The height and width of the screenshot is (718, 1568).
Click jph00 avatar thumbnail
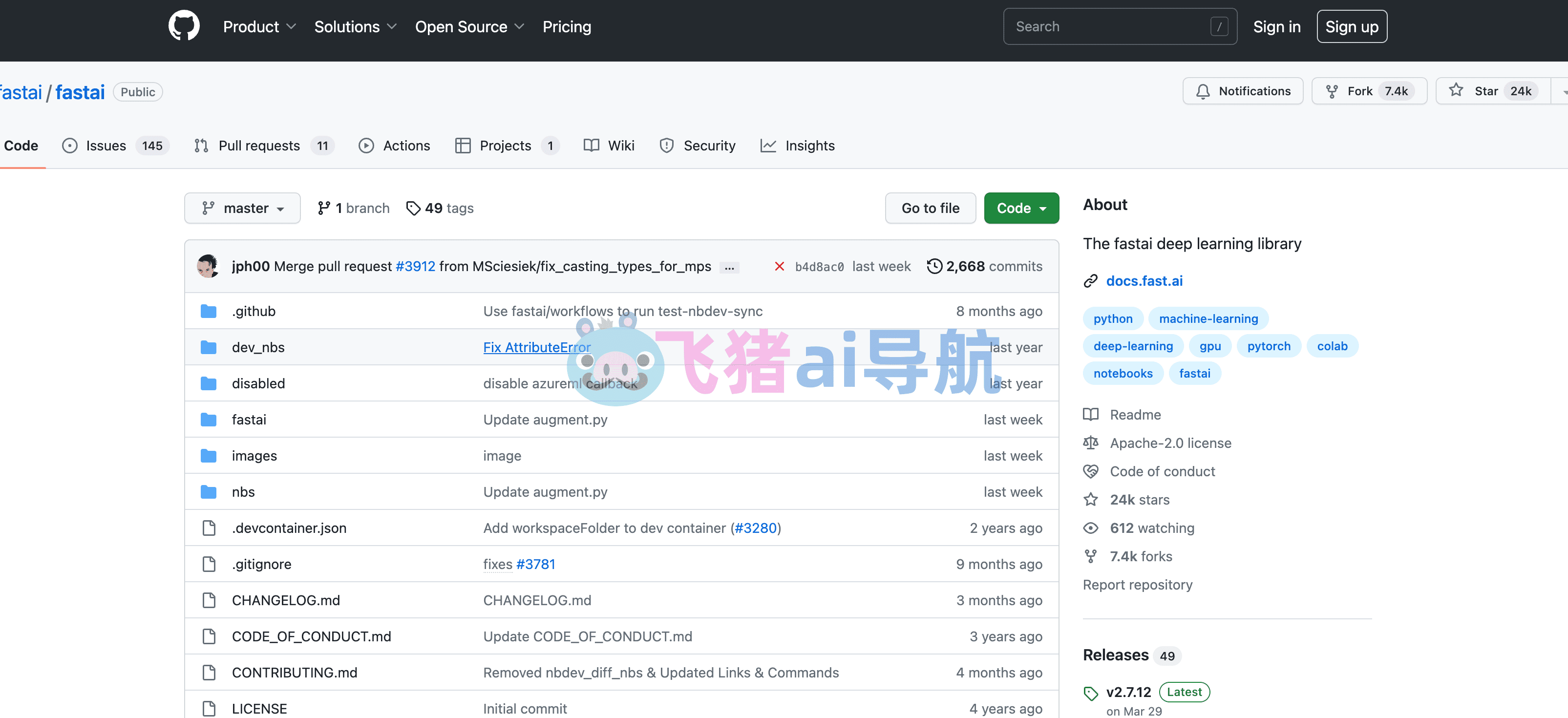(x=208, y=266)
